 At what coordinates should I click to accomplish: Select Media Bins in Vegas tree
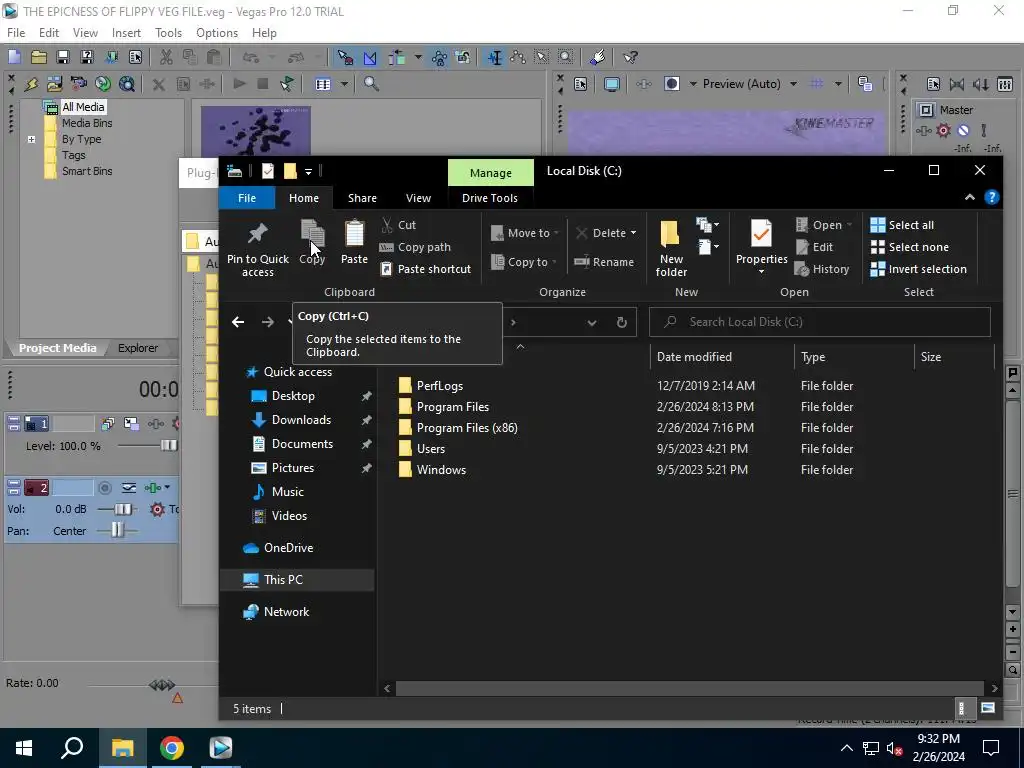point(87,123)
